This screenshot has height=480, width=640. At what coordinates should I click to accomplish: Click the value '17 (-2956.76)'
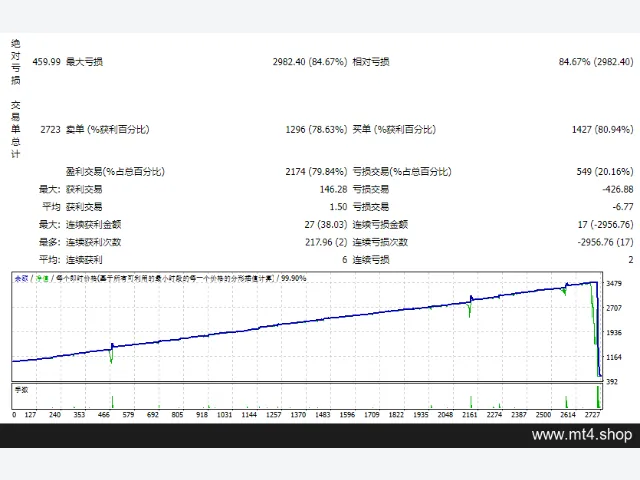tap(605, 224)
